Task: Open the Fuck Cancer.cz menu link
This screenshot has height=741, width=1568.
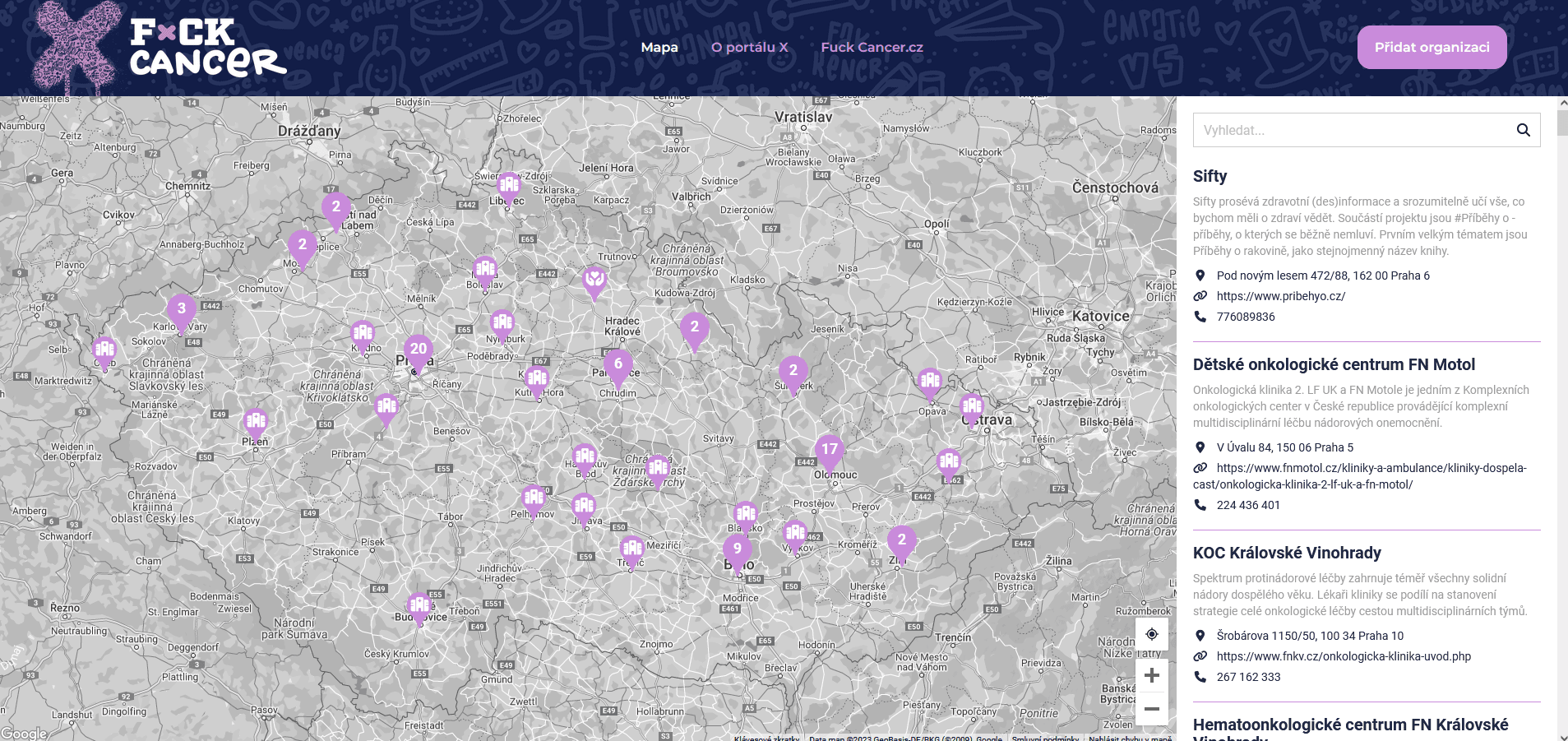Action: click(x=872, y=47)
